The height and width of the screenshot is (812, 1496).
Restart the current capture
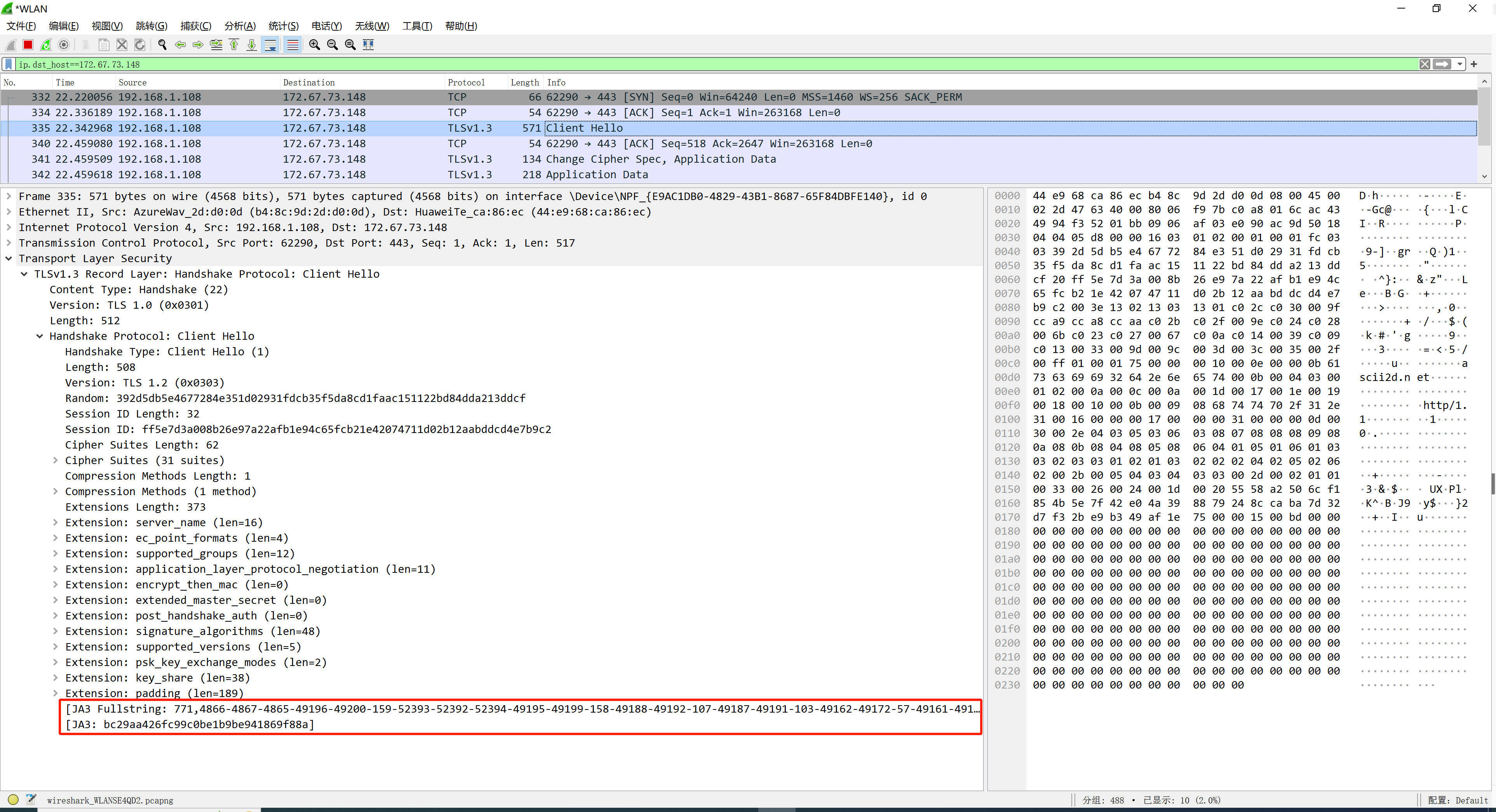point(46,45)
